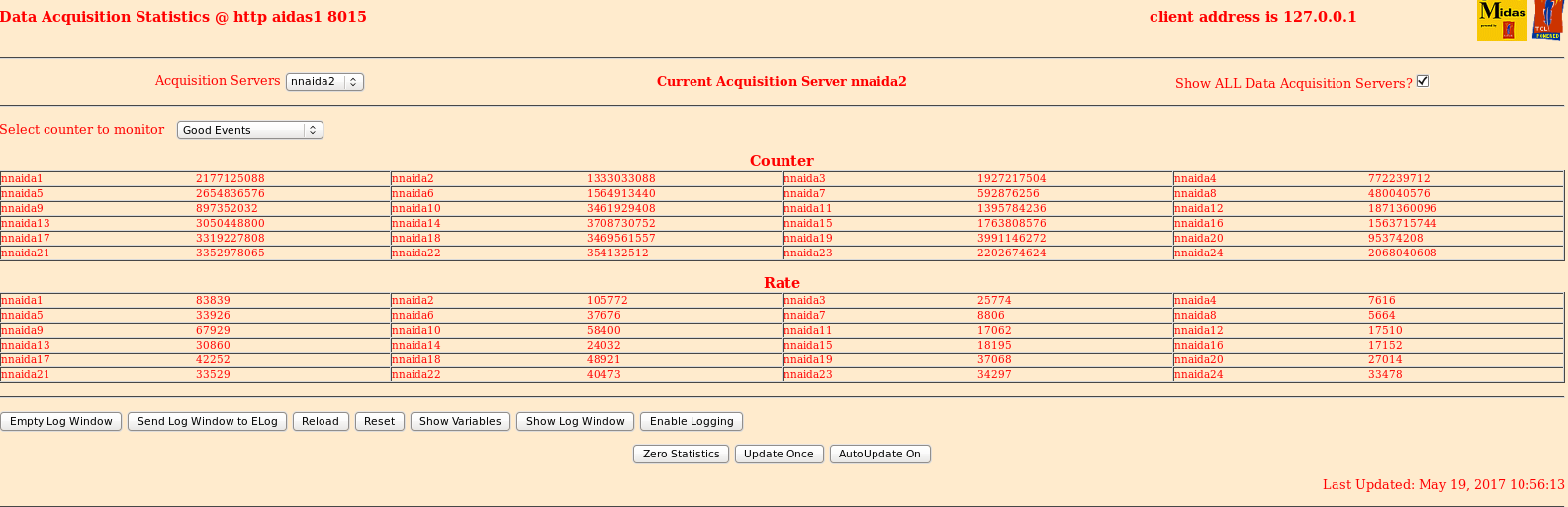Select counter value 2202674624
The height and width of the screenshot is (507, 1568).
point(1012,253)
